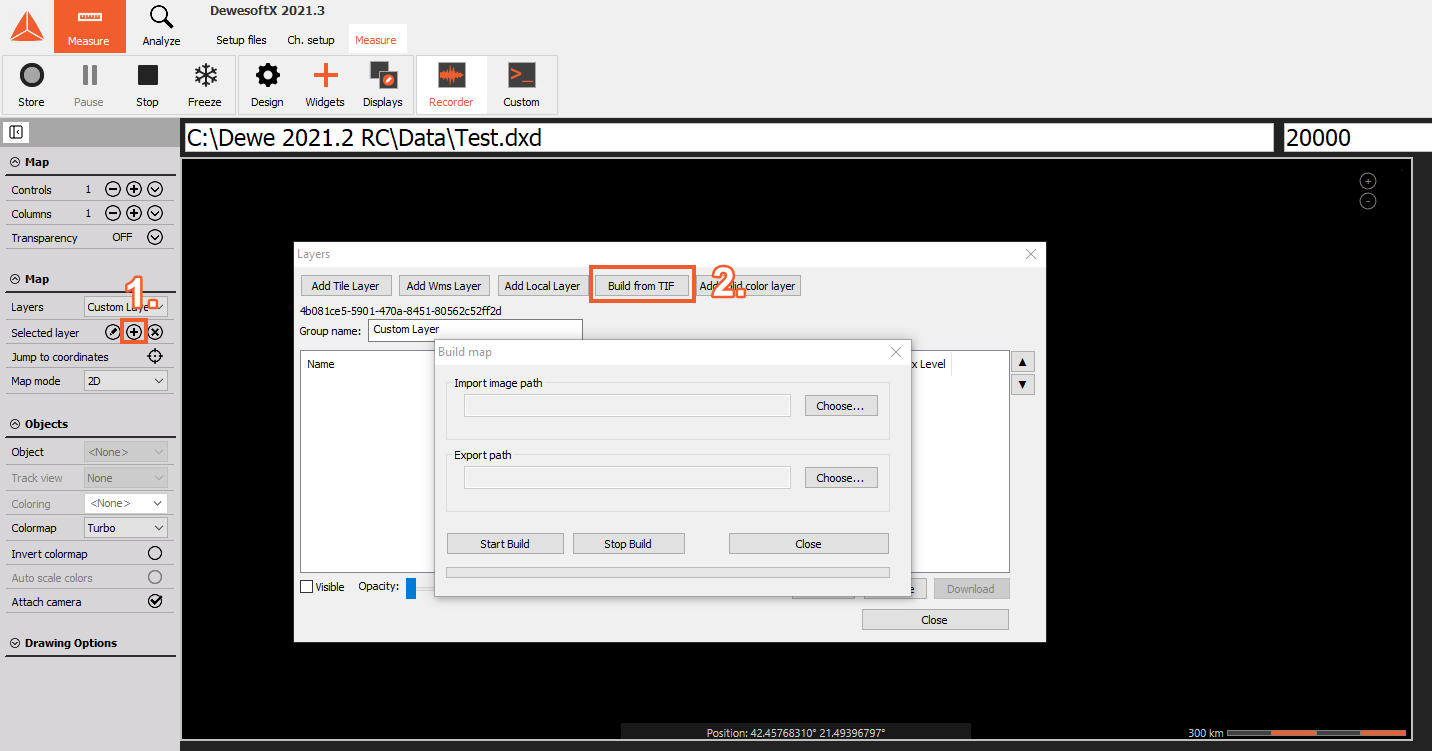Click the Import image path field
1432x751 pixels.
[x=627, y=406]
